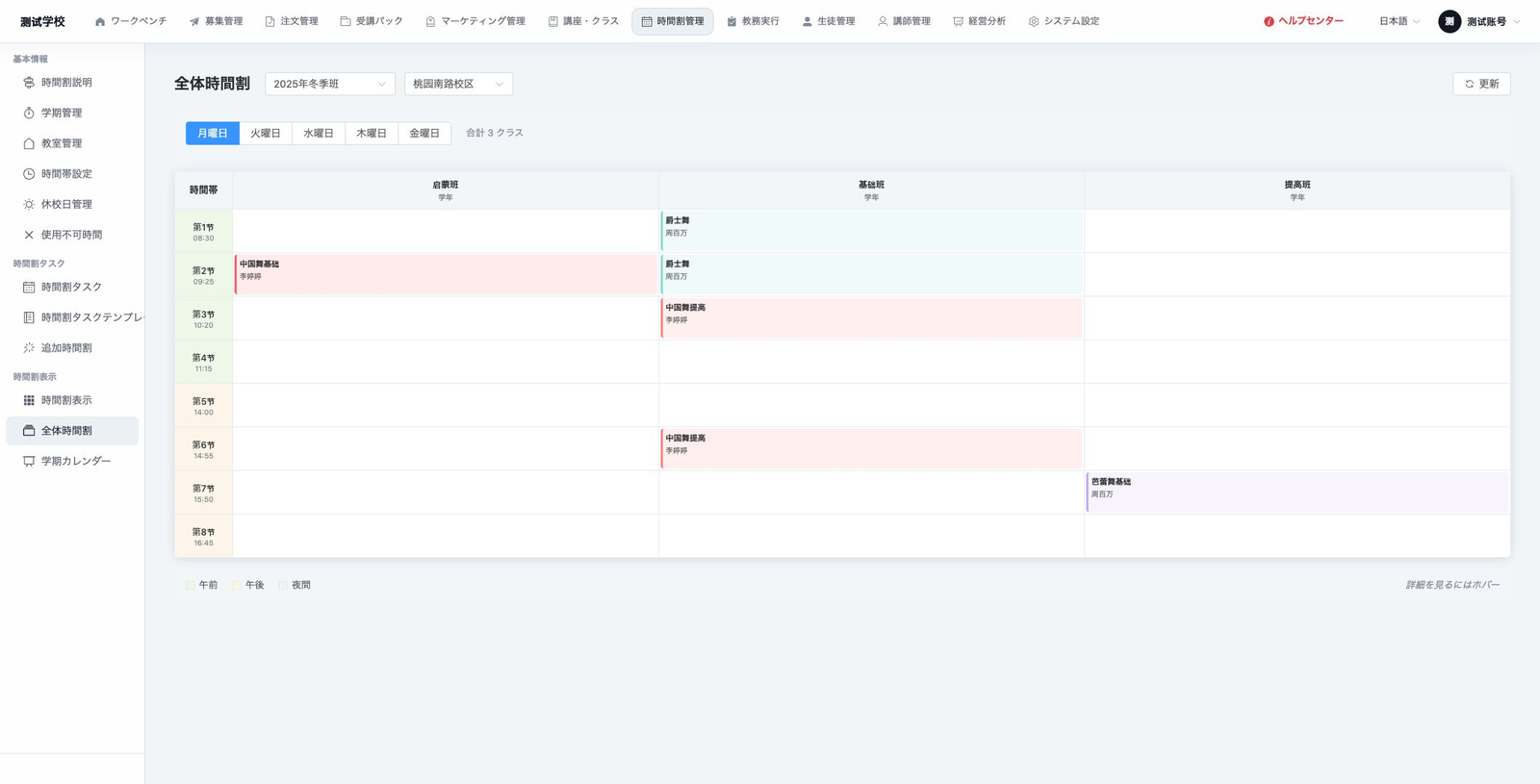Click the 詳細を見るにはホバー hint text
This screenshot has height=784, width=1540.
(x=1452, y=585)
